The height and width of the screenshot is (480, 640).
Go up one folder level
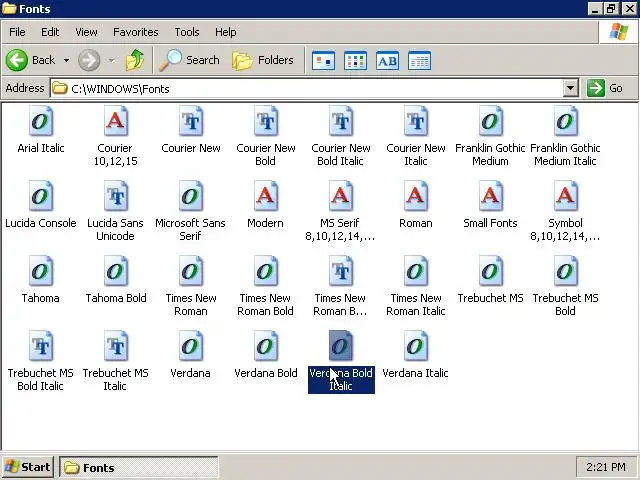tap(135, 60)
